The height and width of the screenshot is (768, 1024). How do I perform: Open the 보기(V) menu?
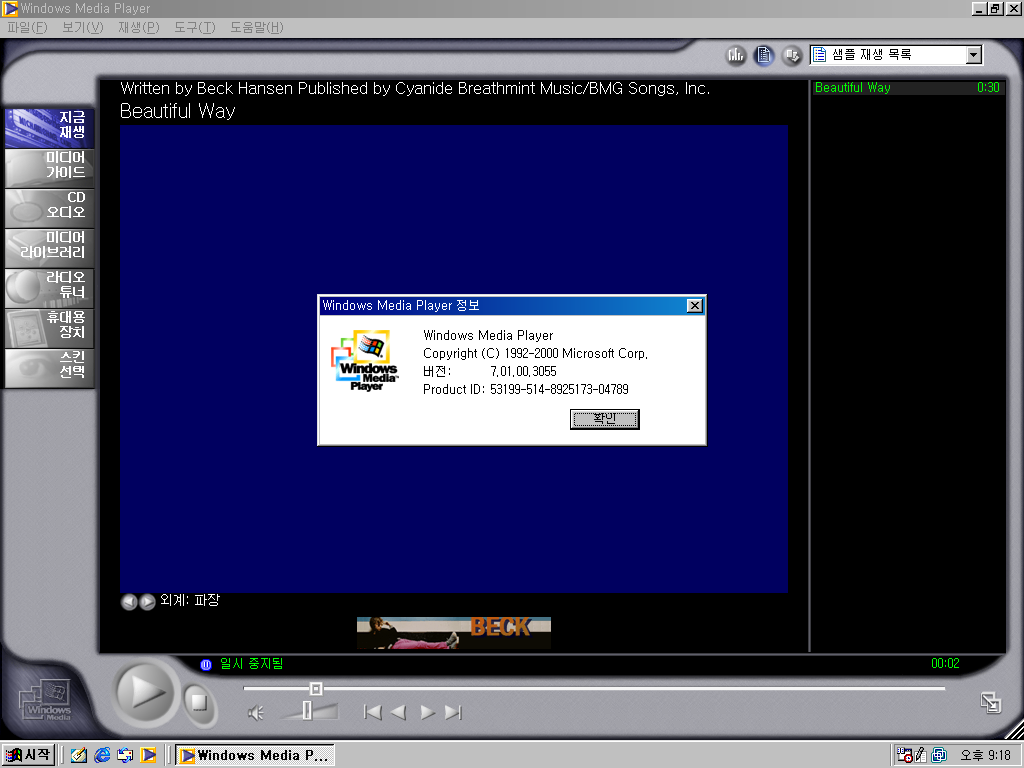click(82, 27)
